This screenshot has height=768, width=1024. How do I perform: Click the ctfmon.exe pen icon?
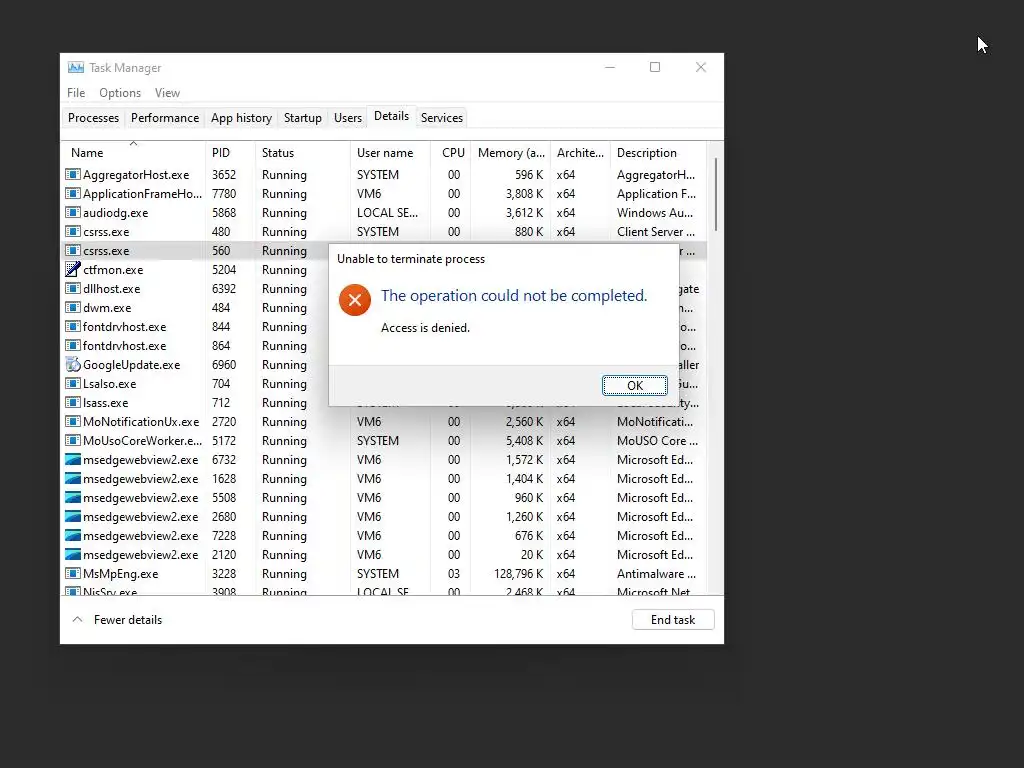72,269
